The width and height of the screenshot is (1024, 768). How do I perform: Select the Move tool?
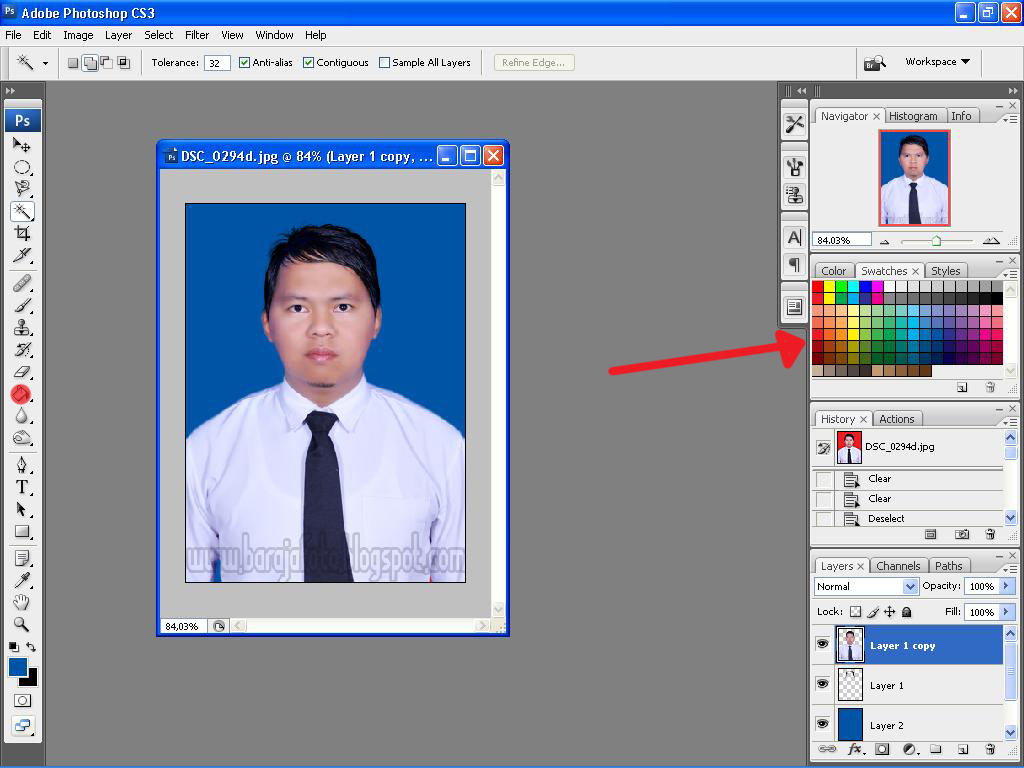coord(22,145)
